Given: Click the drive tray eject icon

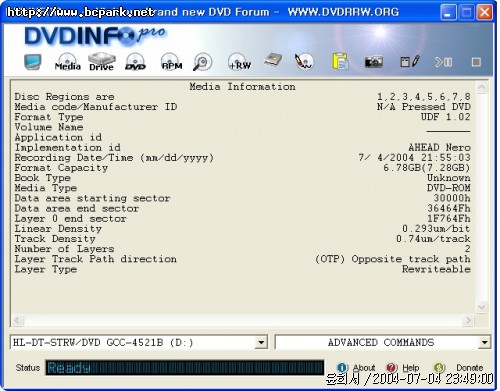Looking at the screenshot, I should (x=273, y=61).
